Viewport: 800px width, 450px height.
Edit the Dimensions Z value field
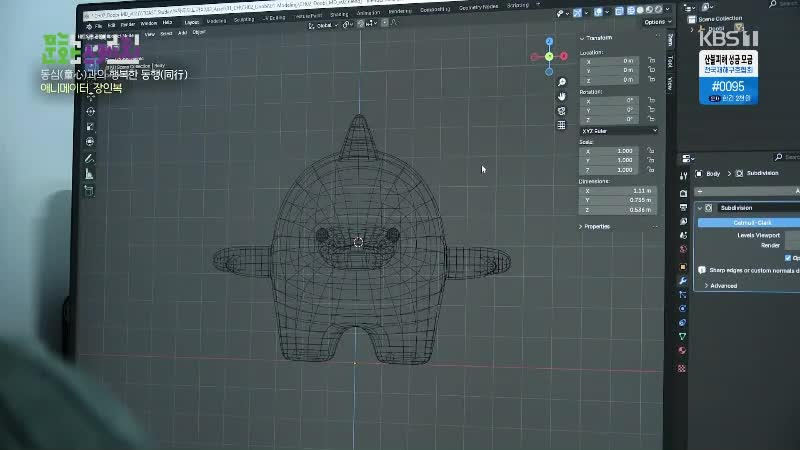pyautogui.click(x=618, y=210)
